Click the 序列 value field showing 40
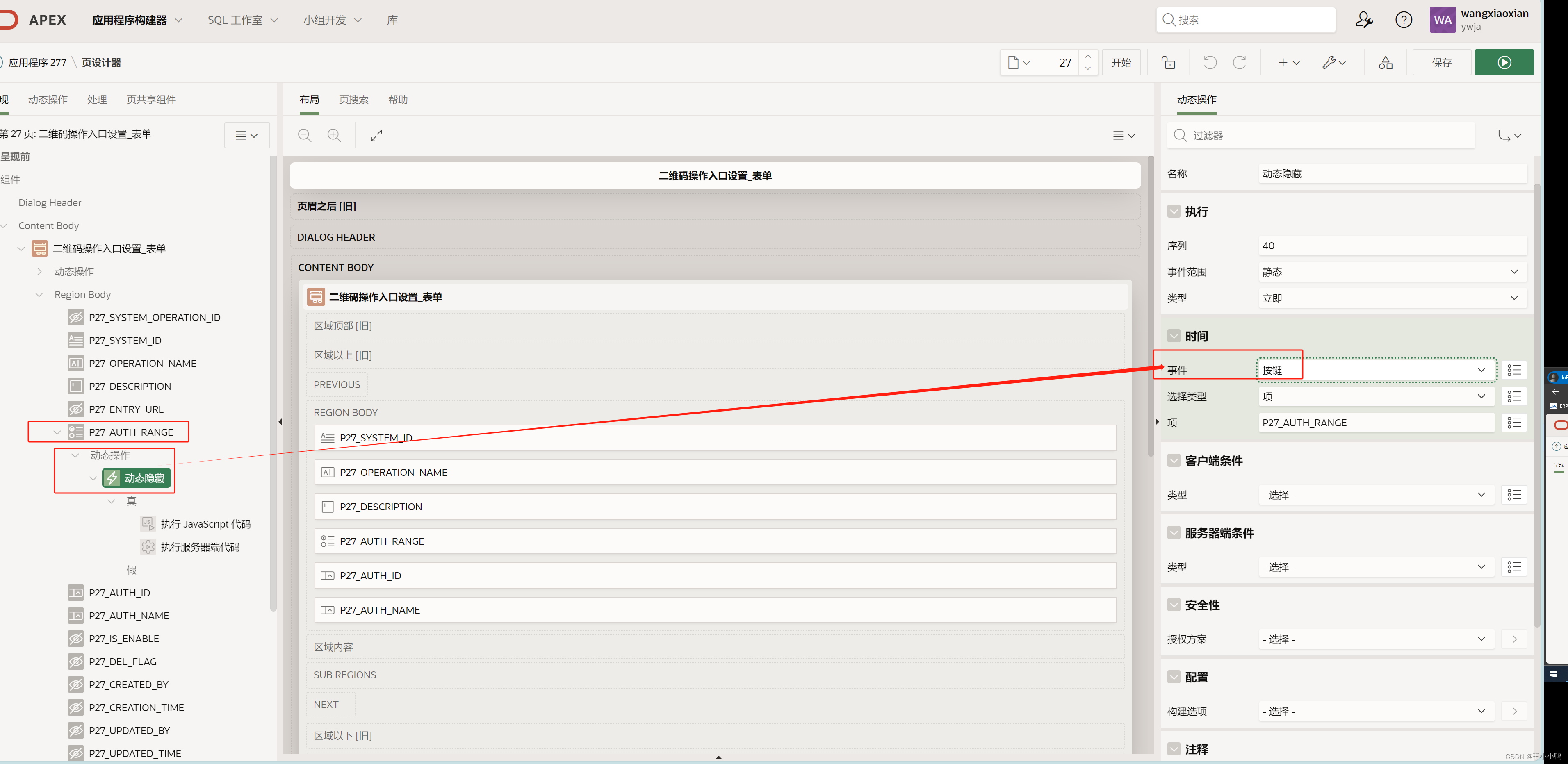The width and height of the screenshot is (1568, 764). [x=1392, y=246]
